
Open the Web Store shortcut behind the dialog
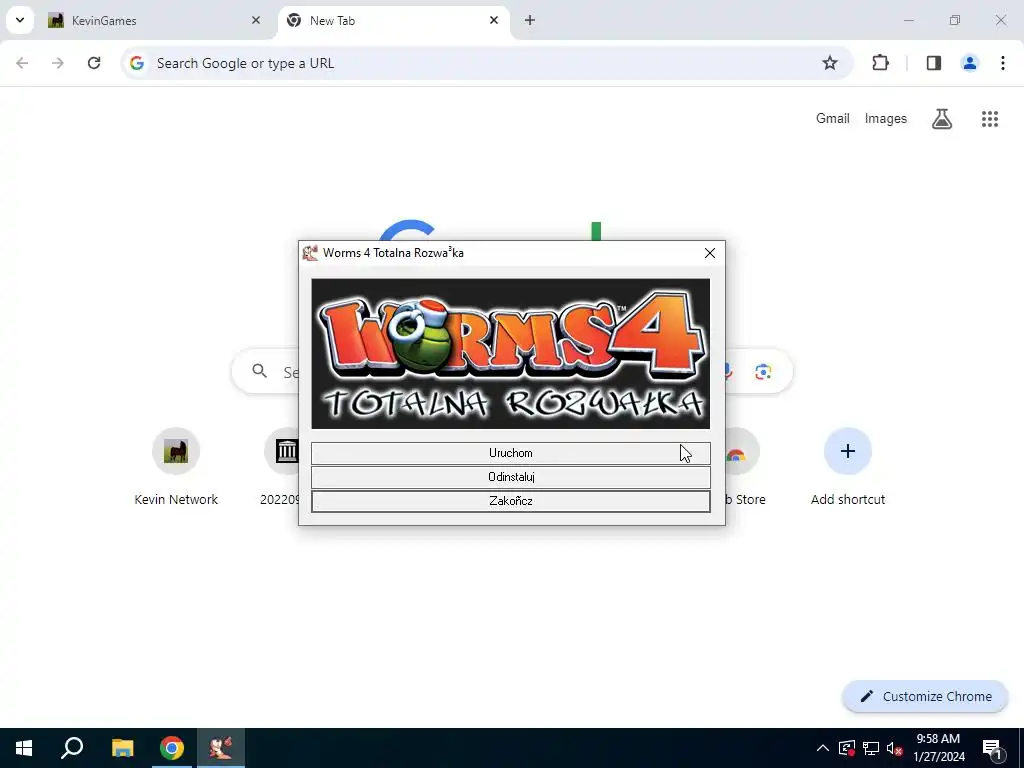coord(744,468)
